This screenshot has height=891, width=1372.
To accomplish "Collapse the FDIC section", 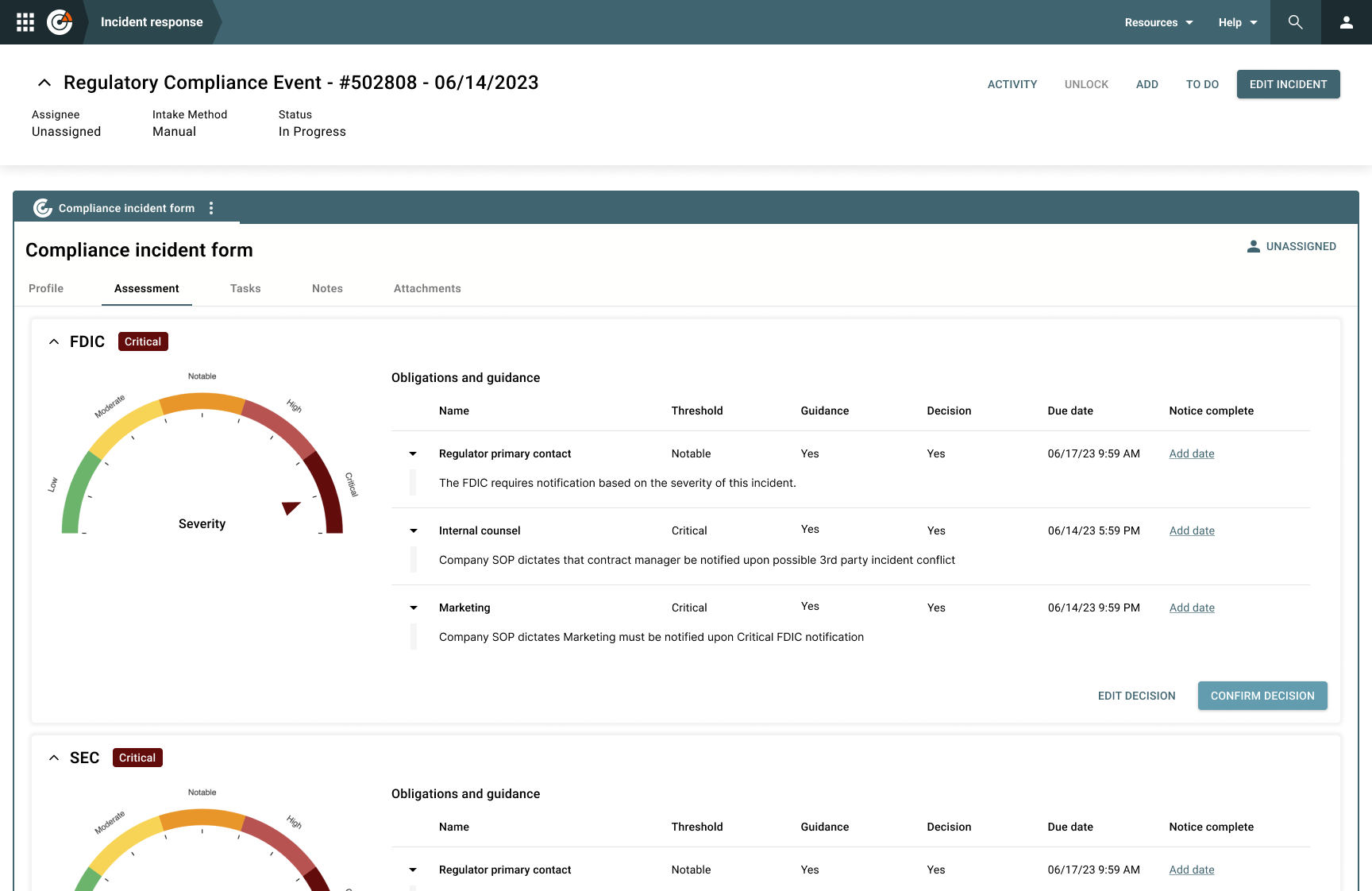I will tap(54, 341).
